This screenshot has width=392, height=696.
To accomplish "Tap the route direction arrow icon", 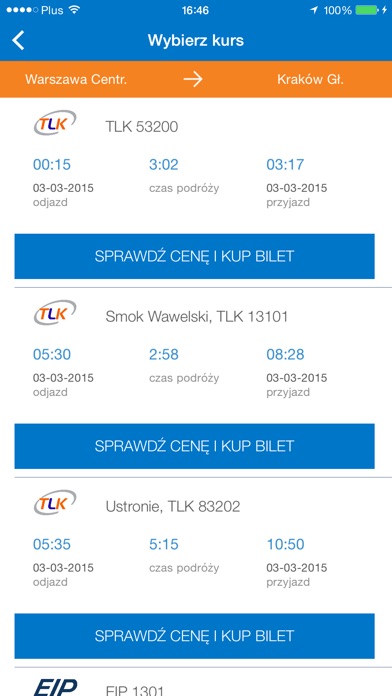I will click(x=193, y=79).
